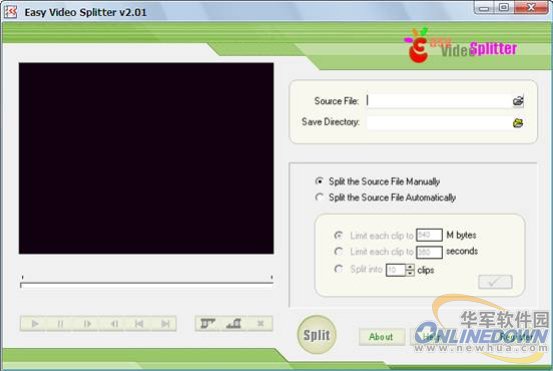Close the Easy Video Splitter window
The height and width of the screenshot is (371, 553).
(x=531, y=7)
